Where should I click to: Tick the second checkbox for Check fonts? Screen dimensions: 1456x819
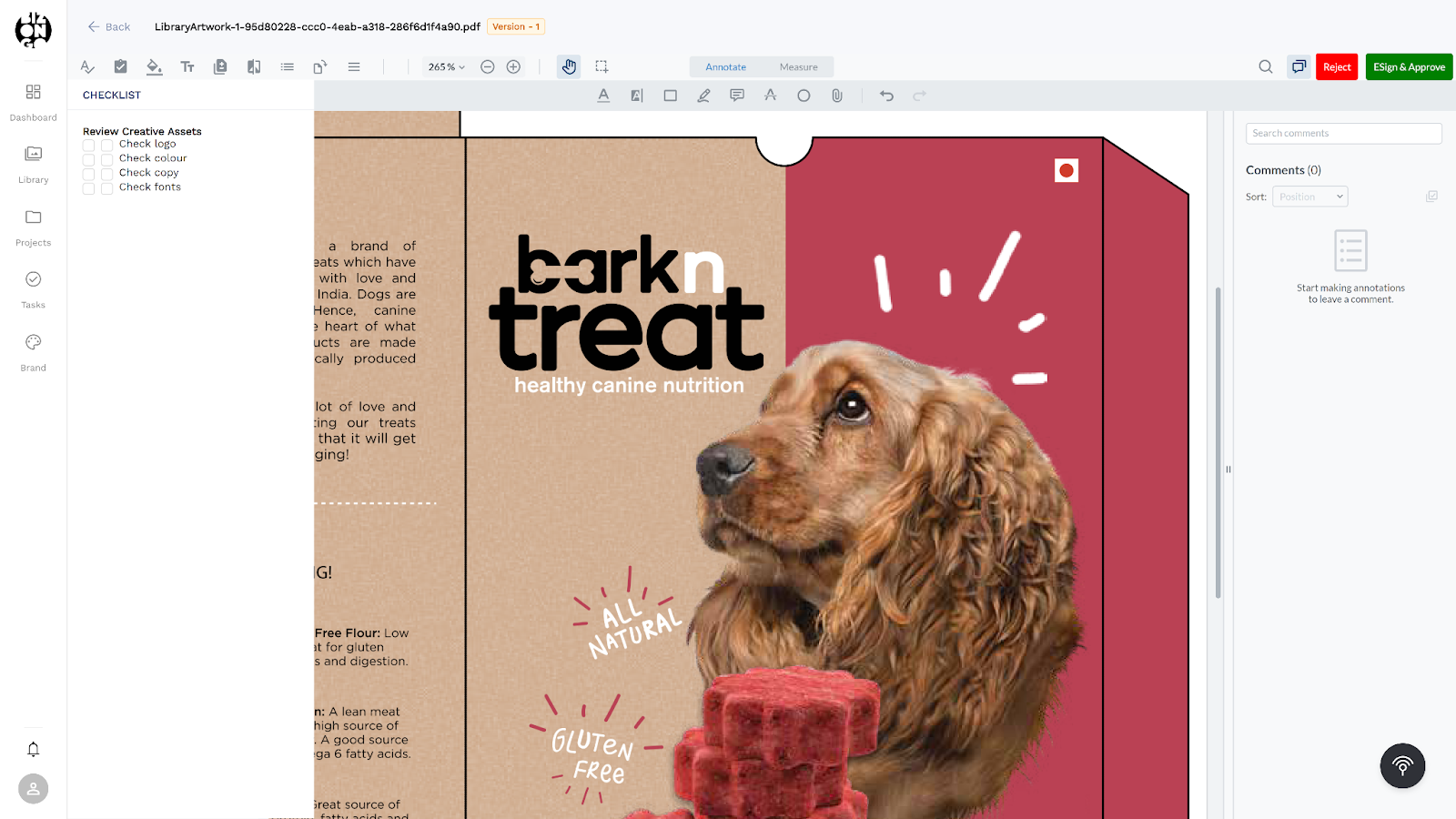coord(106,188)
